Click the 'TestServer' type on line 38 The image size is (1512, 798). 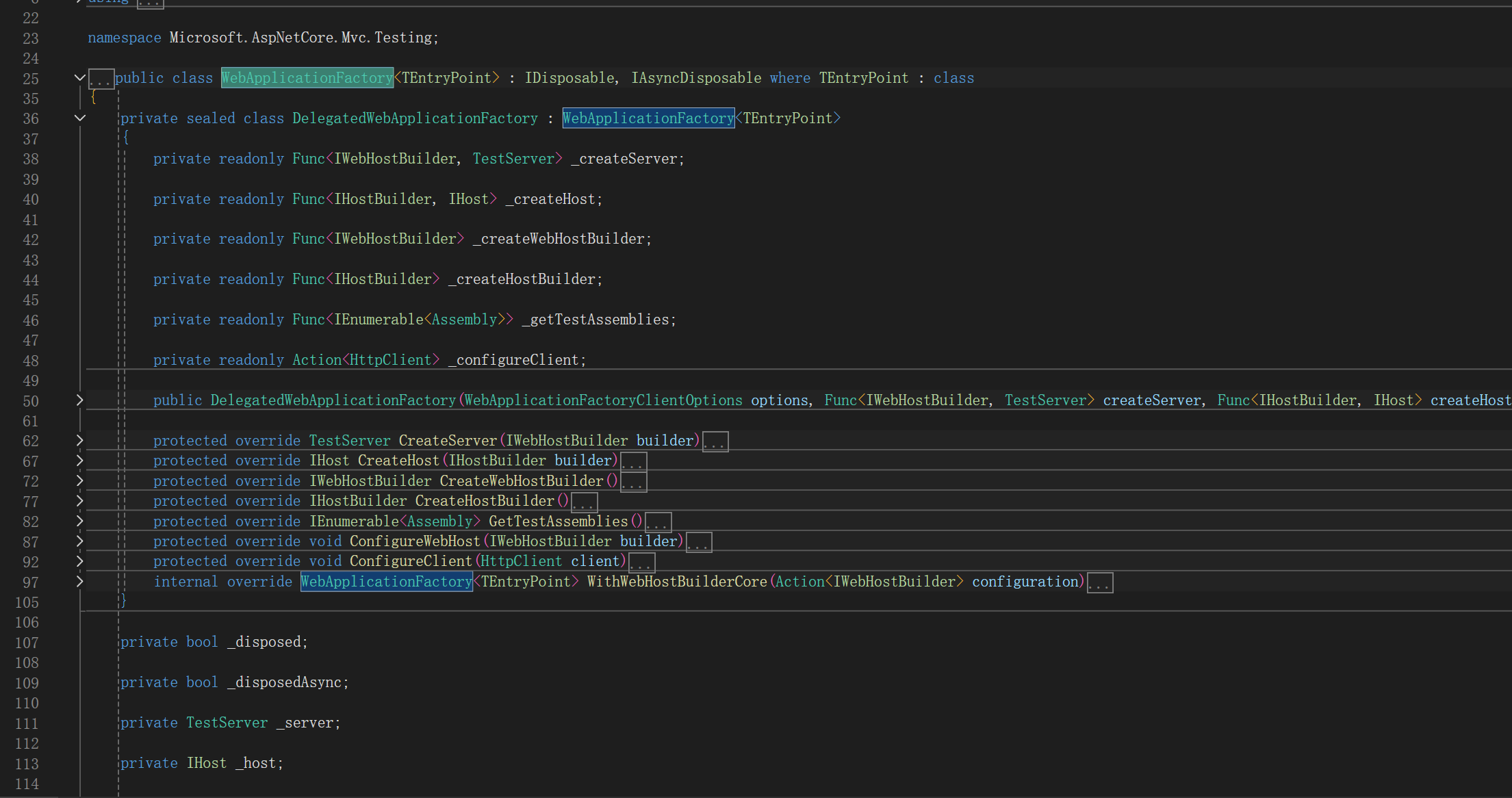[x=513, y=159]
